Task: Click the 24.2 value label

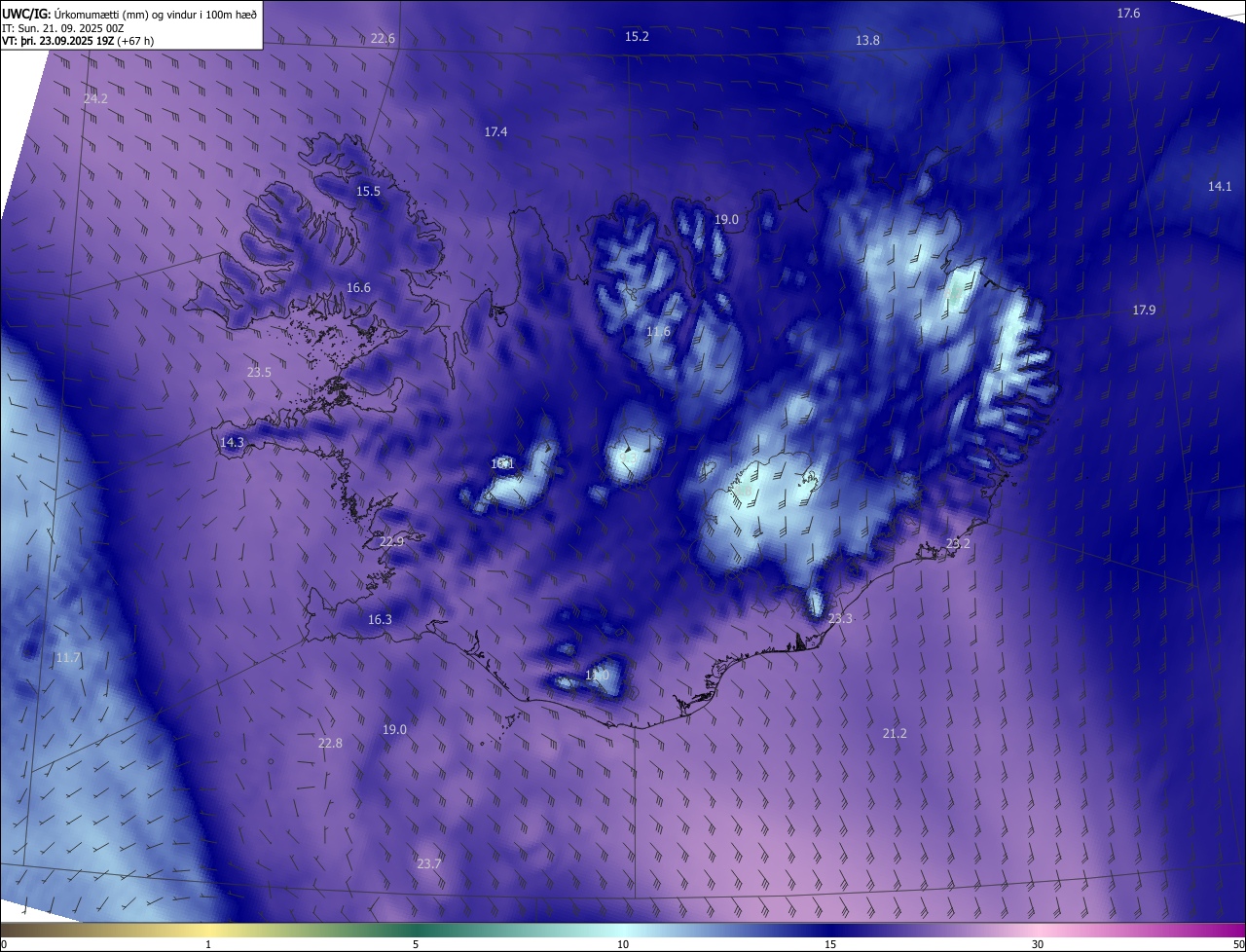Action: [x=95, y=98]
